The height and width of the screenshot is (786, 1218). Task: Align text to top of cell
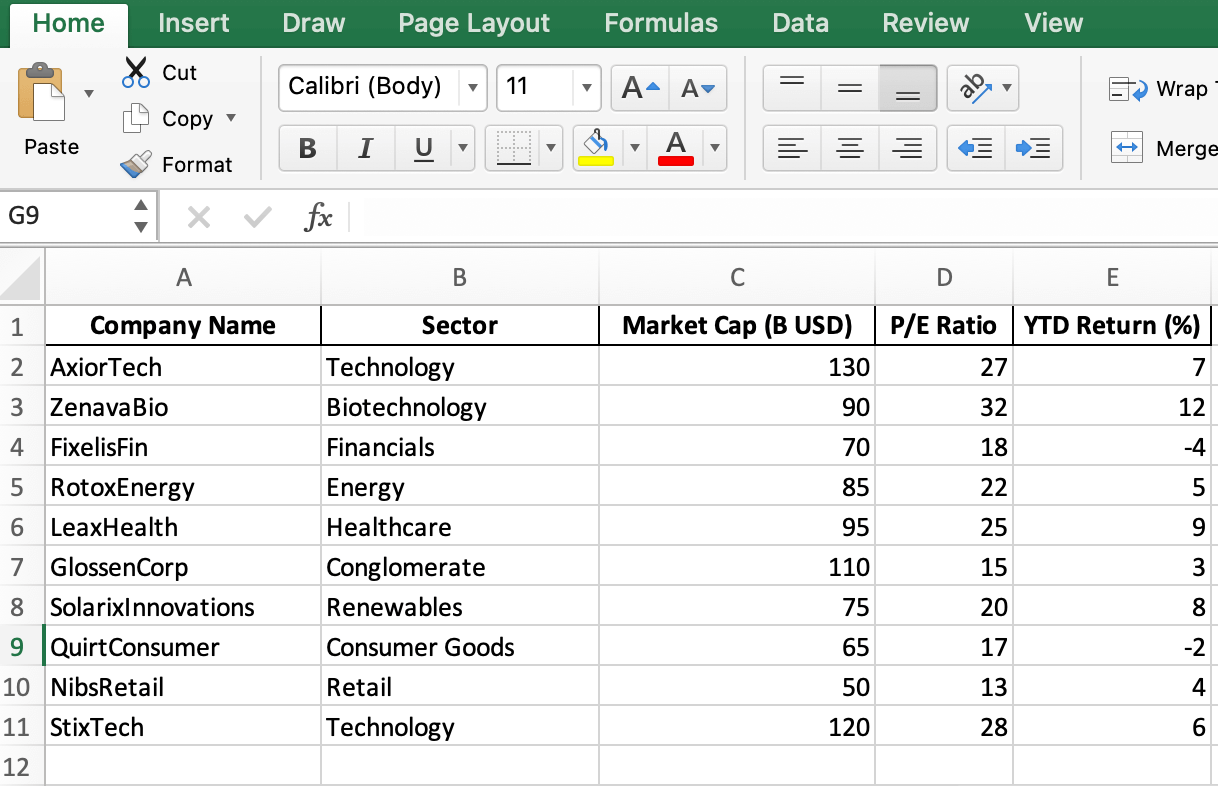tap(792, 88)
